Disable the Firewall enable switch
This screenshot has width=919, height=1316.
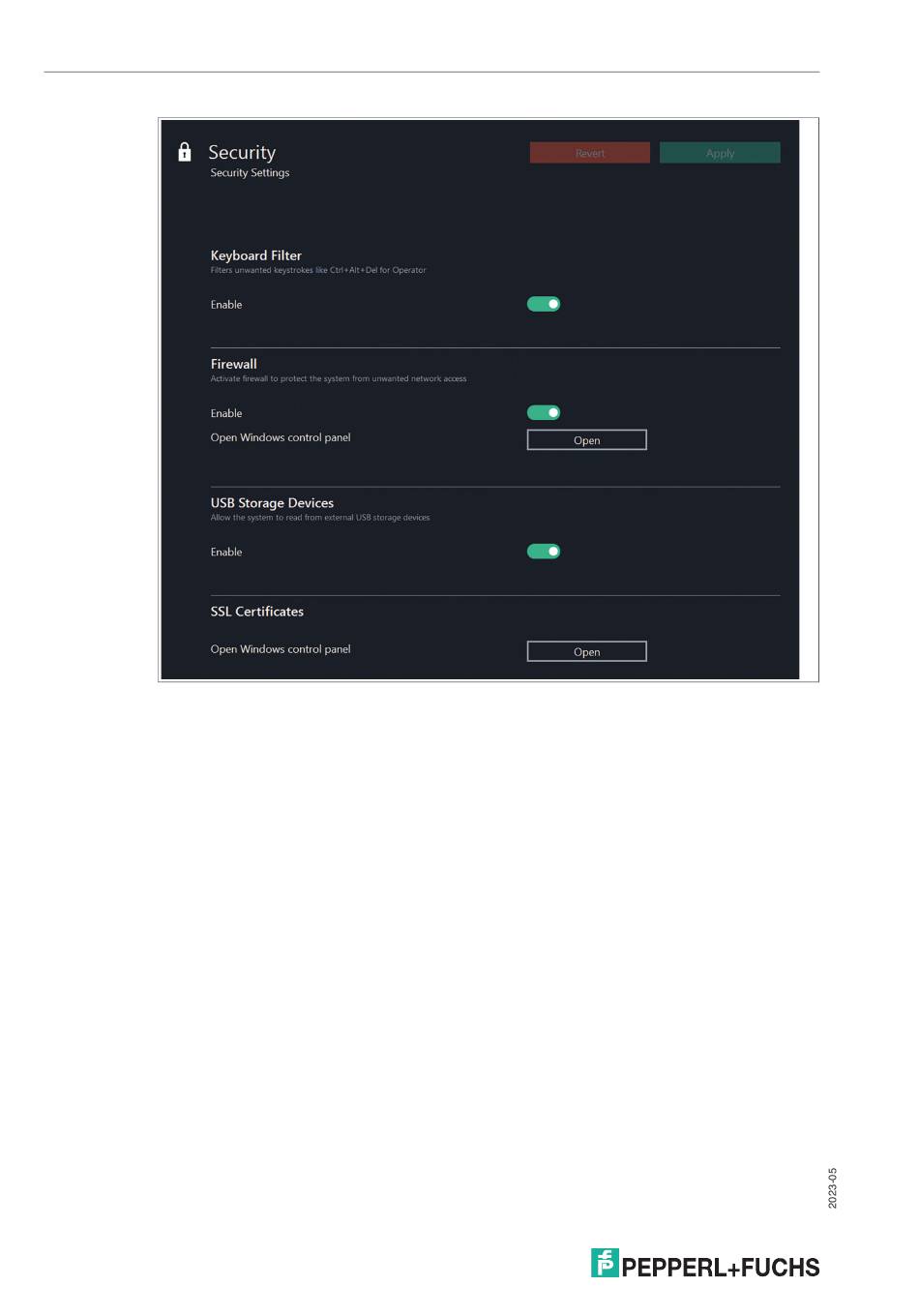point(544,413)
